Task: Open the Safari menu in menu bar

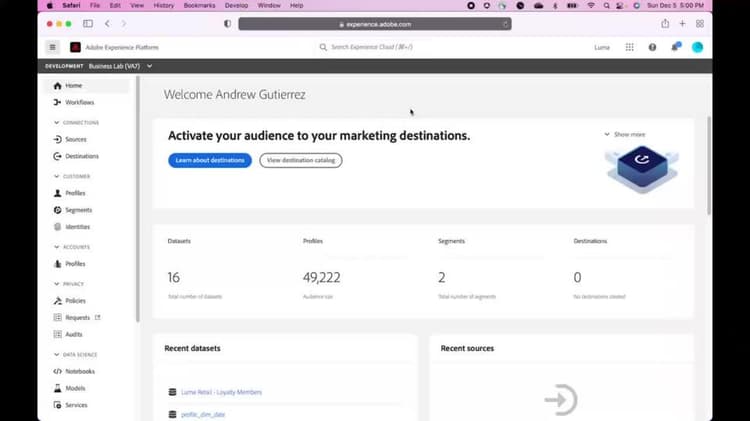Action: pyautogui.click(x=71, y=5)
